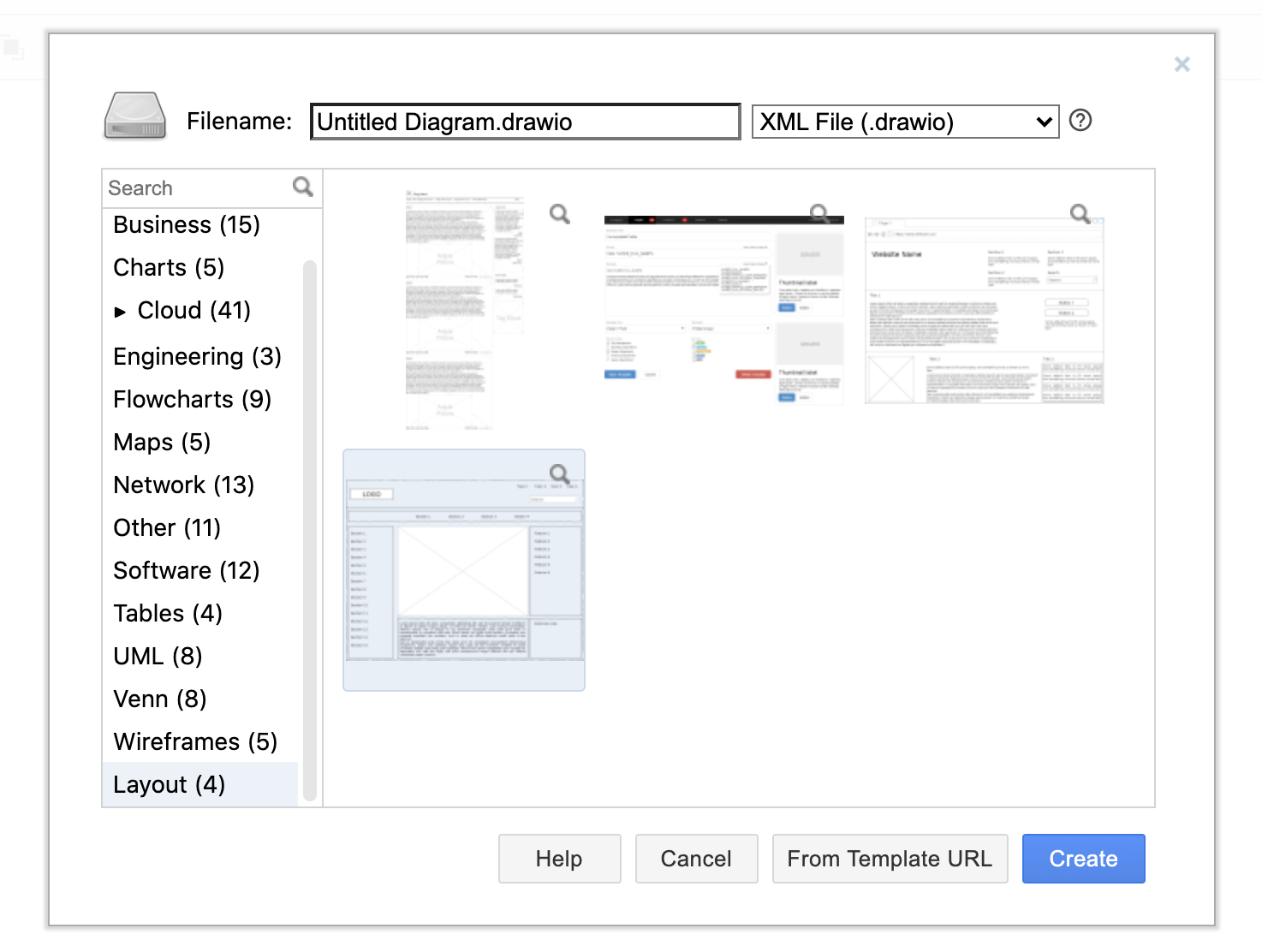Preview the first layout template with its magnifier
This screenshot has width=1262, height=952.
point(559,214)
